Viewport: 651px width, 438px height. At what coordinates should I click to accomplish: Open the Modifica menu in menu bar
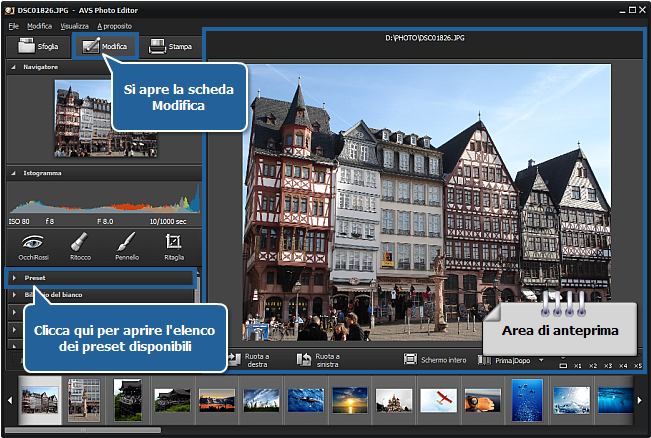coord(39,26)
